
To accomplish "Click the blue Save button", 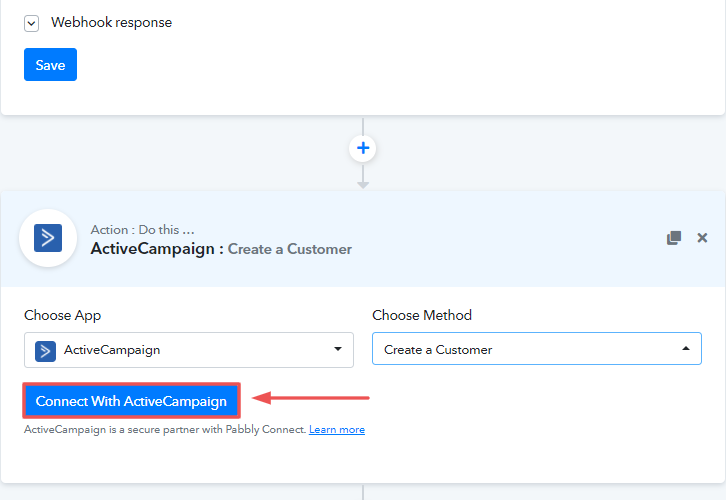I will [50, 65].
